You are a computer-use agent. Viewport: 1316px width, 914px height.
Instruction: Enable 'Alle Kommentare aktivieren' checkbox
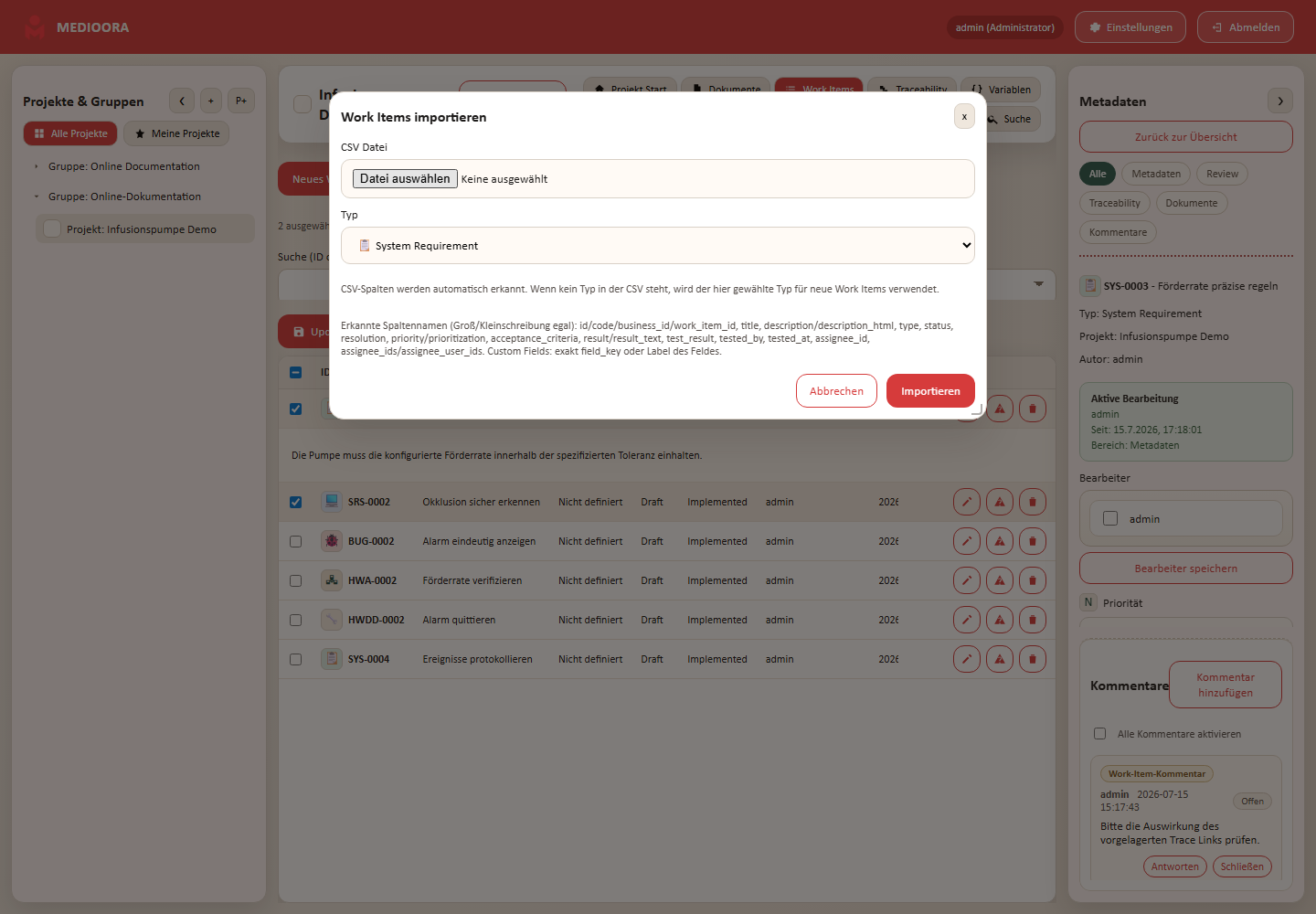pyautogui.click(x=1100, y=733)
